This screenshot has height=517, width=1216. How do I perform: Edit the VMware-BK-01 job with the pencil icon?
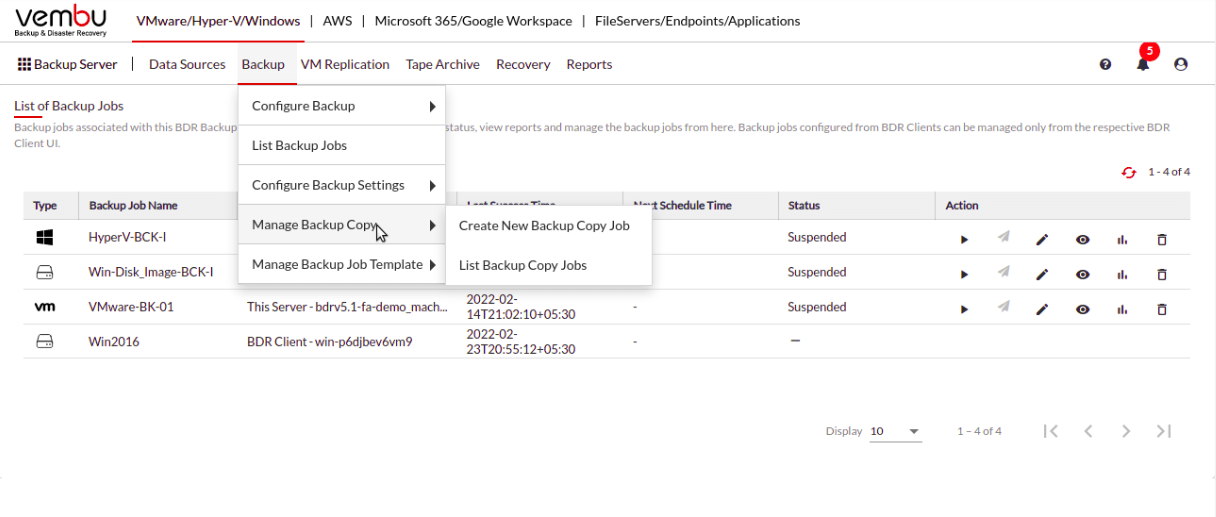pyautogui.click(x=1042, y=309)
